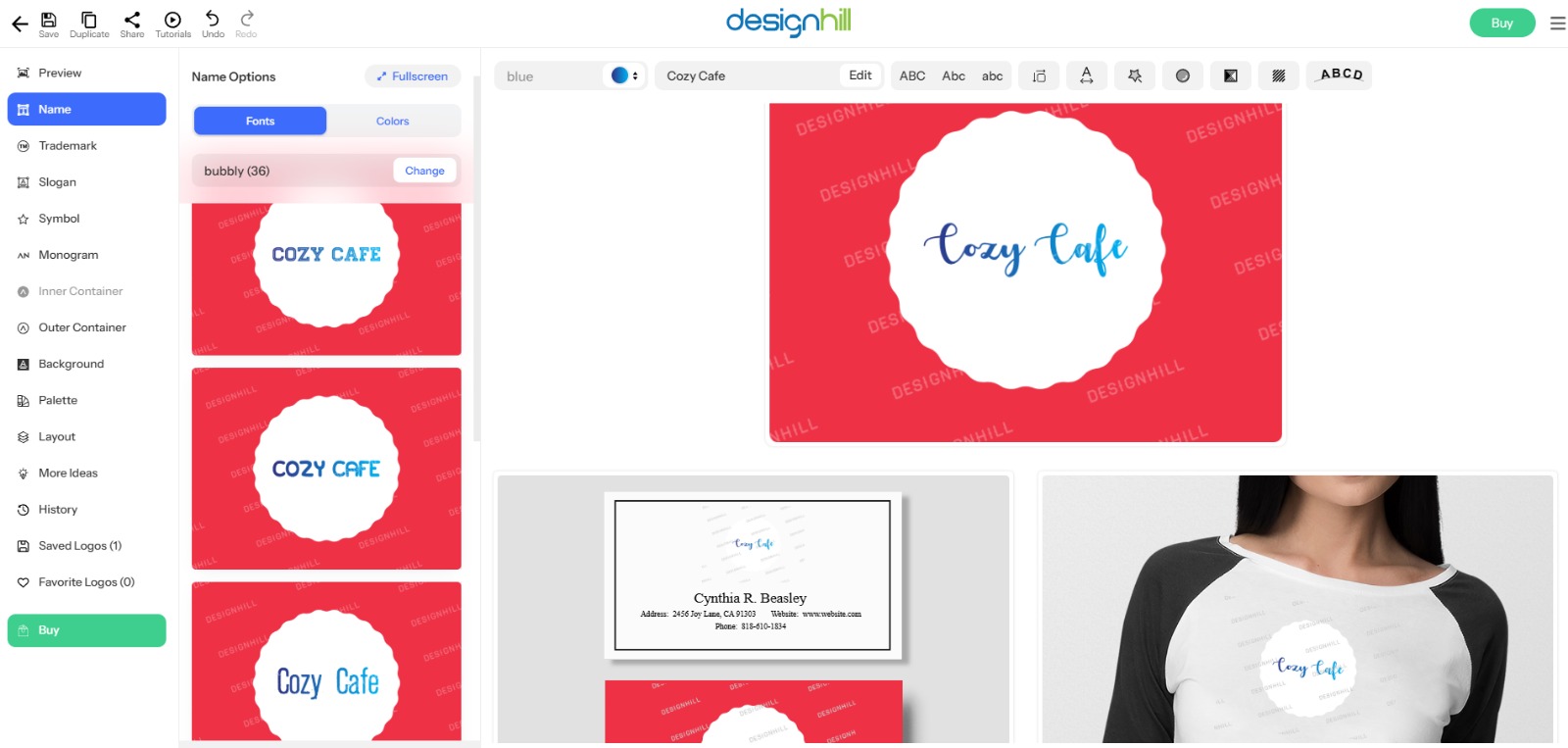
Task: Click the Fullscreen button
Action: point(413,75)
